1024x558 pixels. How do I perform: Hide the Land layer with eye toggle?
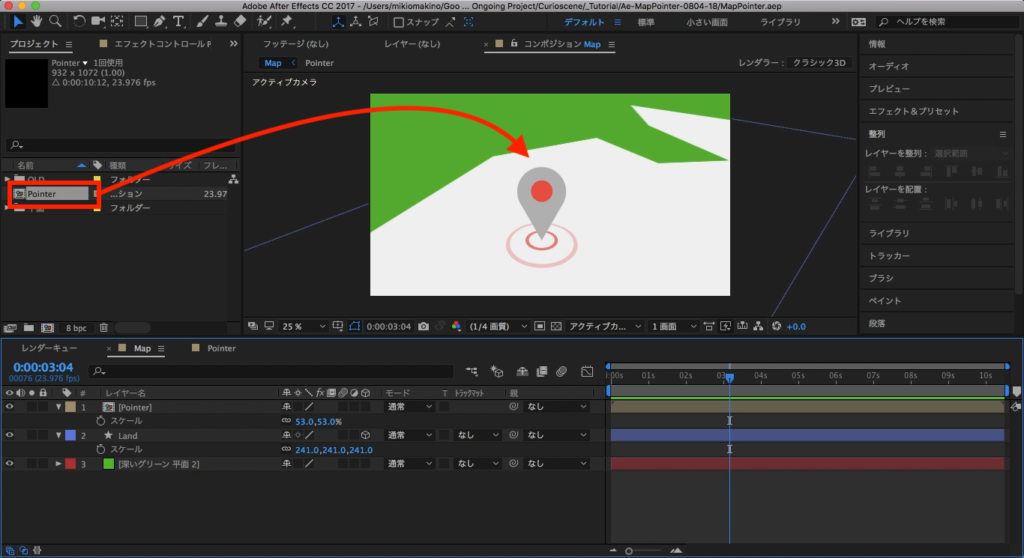[10, 436]
